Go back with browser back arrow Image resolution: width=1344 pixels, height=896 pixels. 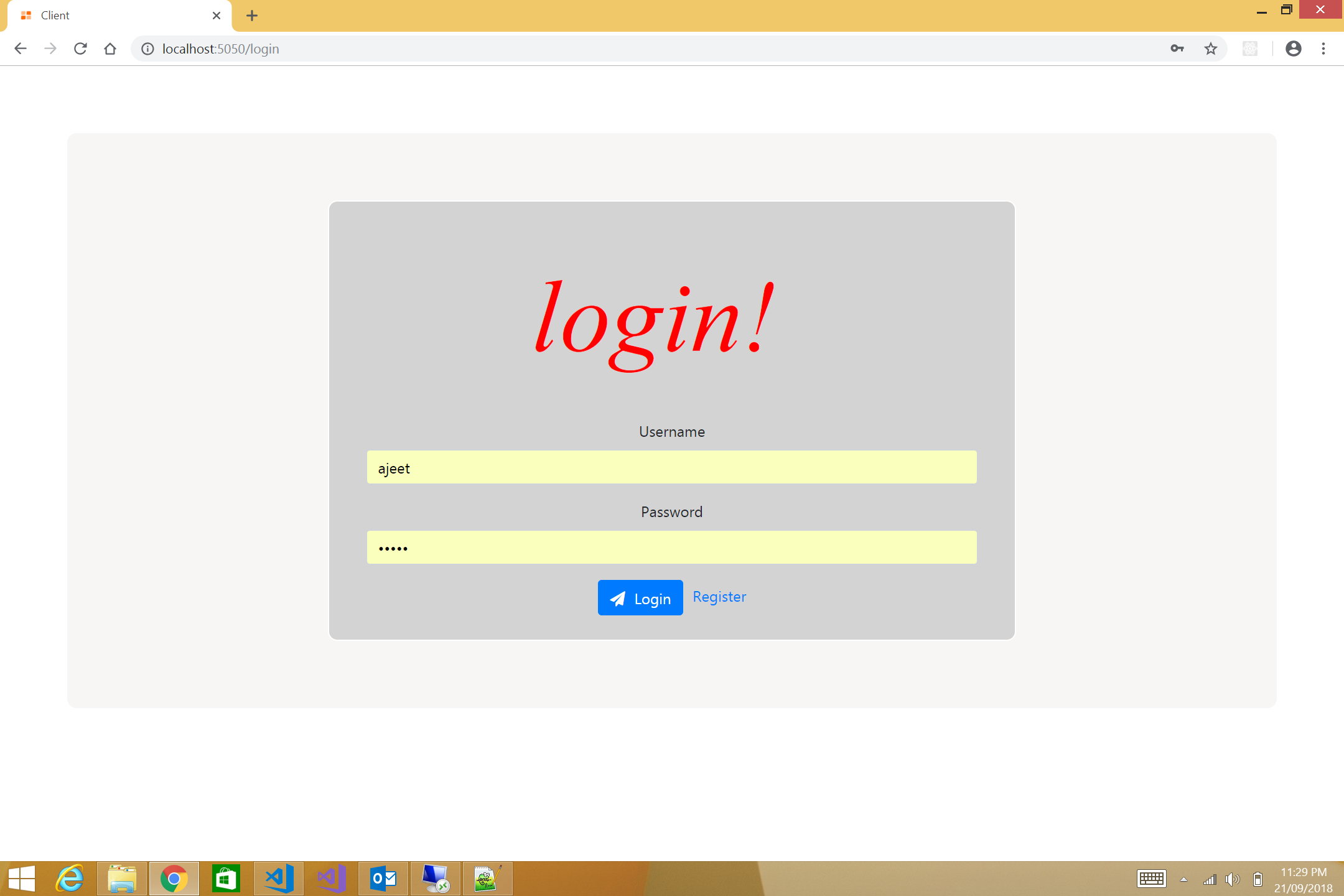[21, 49]
